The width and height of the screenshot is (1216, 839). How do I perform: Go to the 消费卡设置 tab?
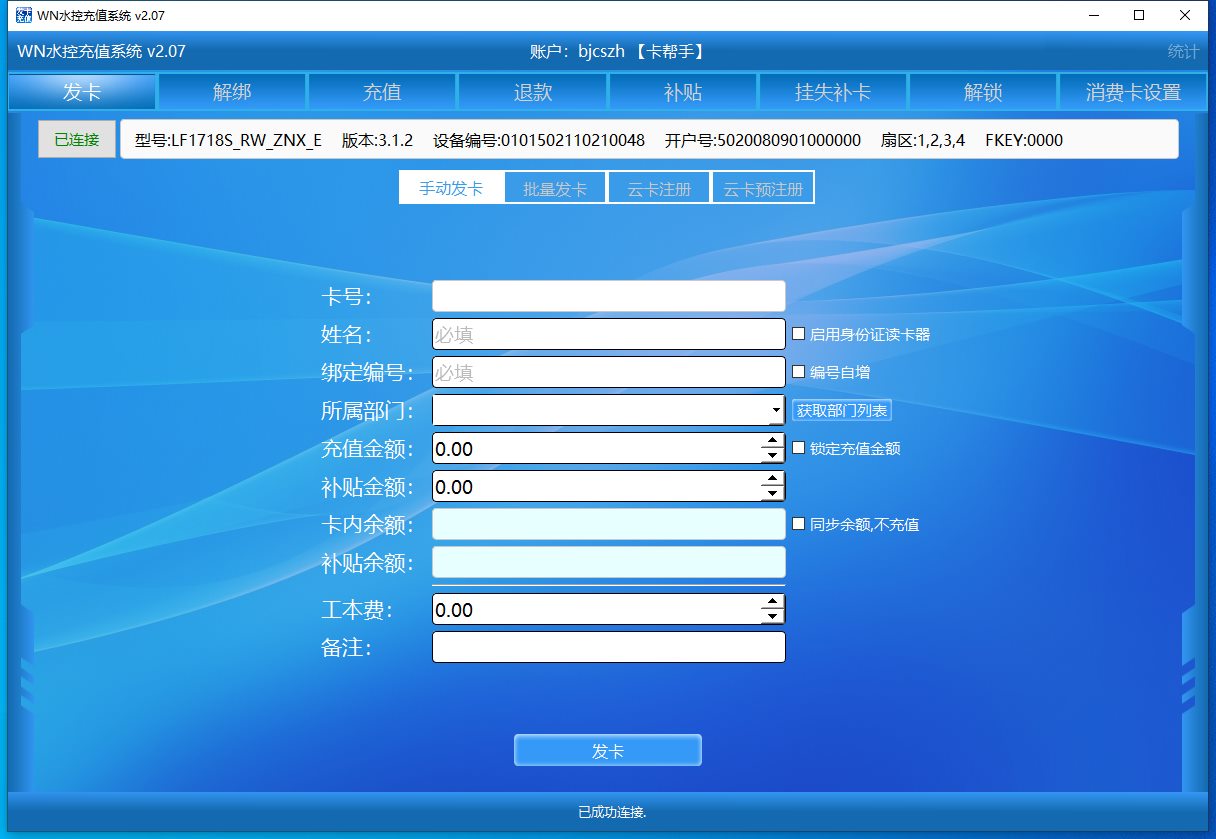pyautogui.click(x=1133, y=93)
